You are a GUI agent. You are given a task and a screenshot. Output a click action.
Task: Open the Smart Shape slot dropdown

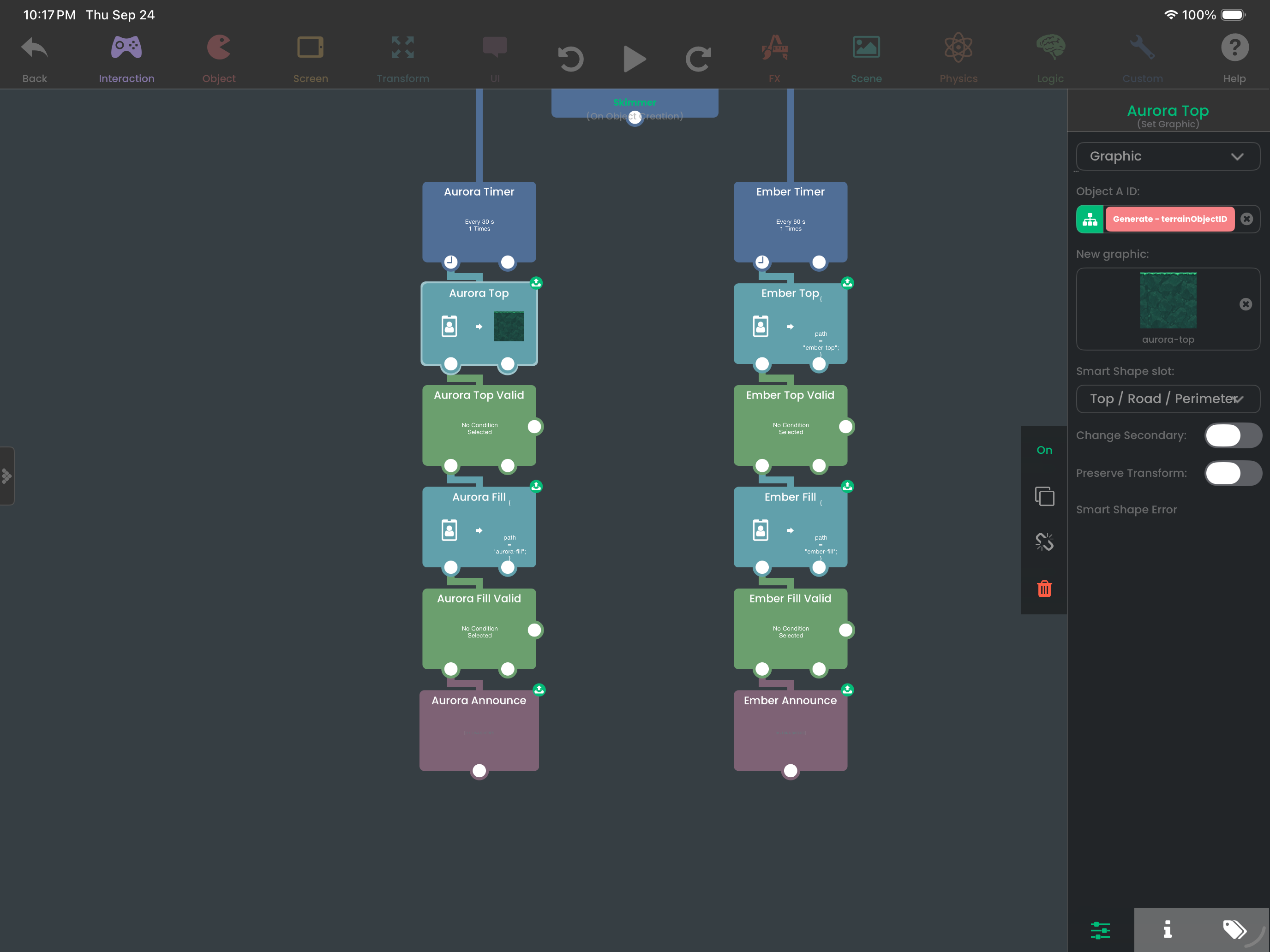click(1168, 399)
